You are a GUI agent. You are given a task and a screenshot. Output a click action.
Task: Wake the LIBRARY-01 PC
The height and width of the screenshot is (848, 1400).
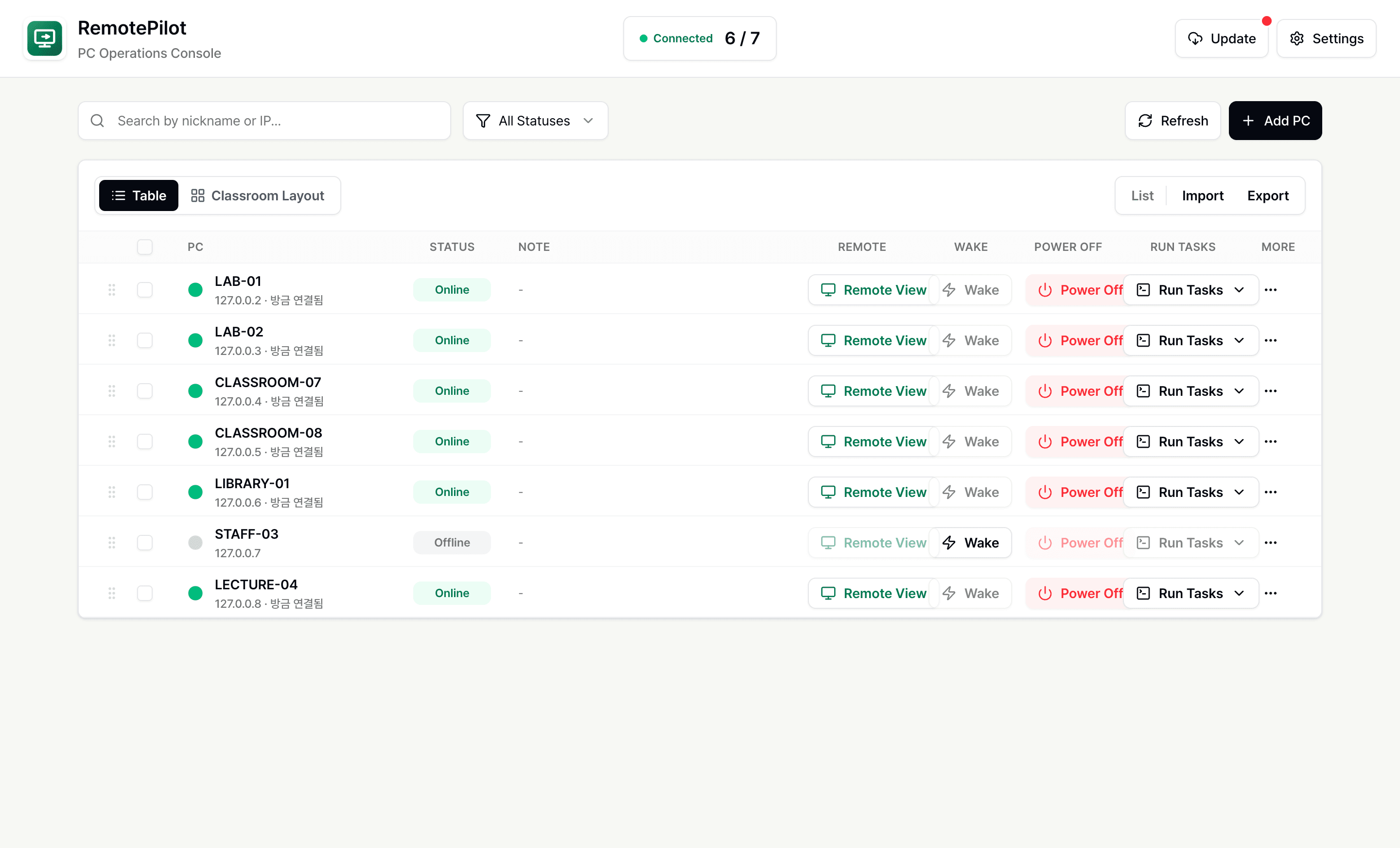[x=970, y=492]
